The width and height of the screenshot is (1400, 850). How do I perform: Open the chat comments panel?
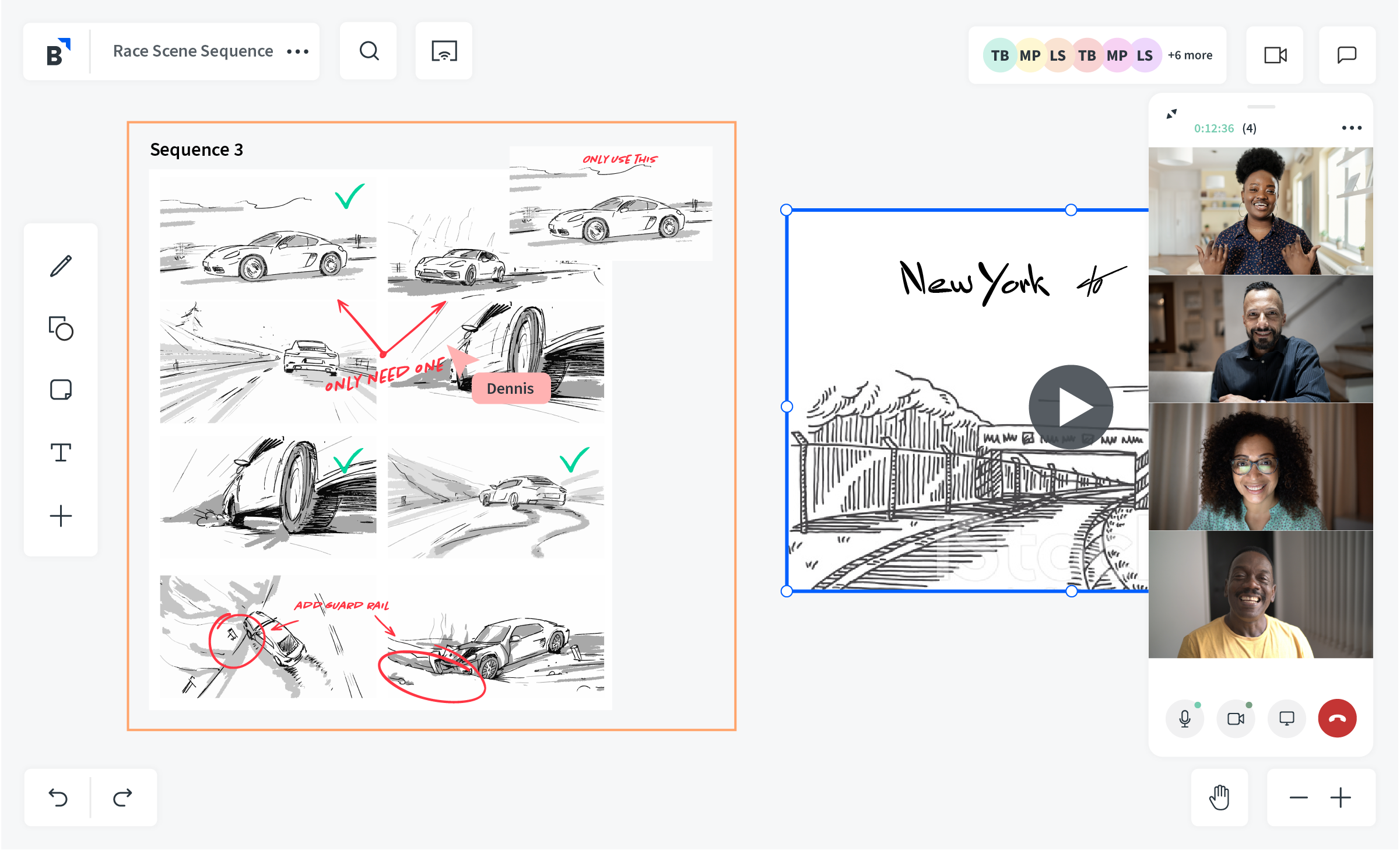pyautogui.click(x=1346, y=55)
